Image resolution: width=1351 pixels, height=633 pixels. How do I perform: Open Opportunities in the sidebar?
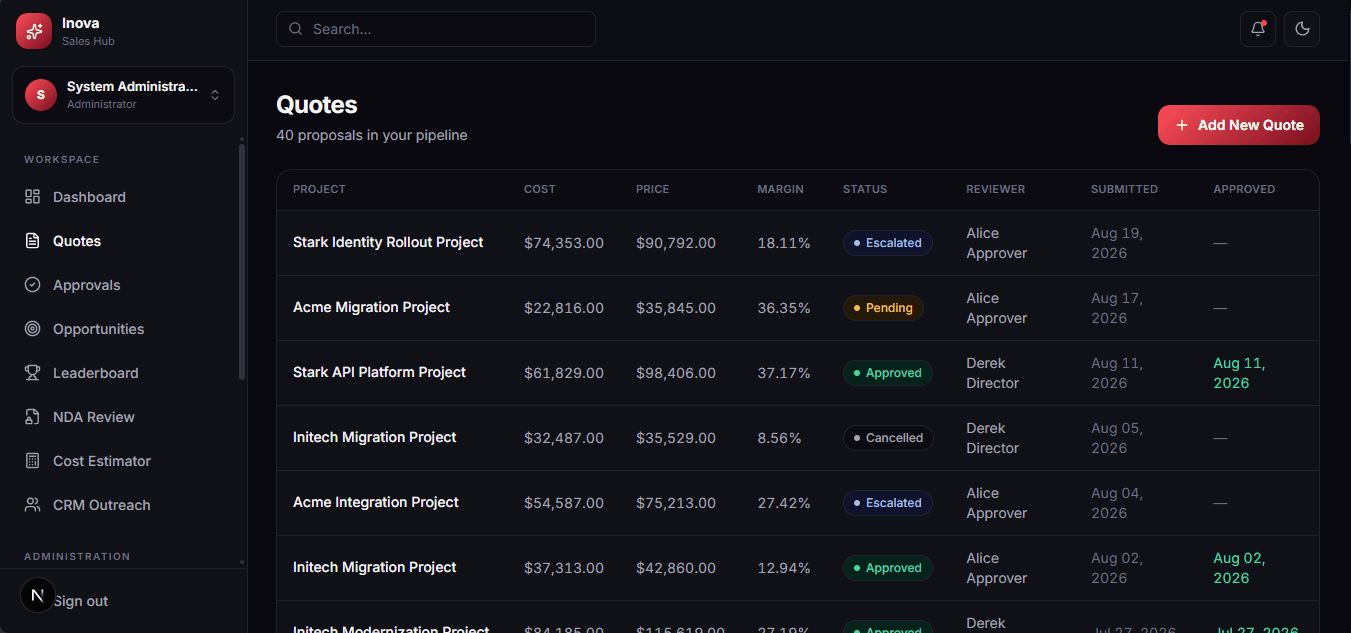123,329
